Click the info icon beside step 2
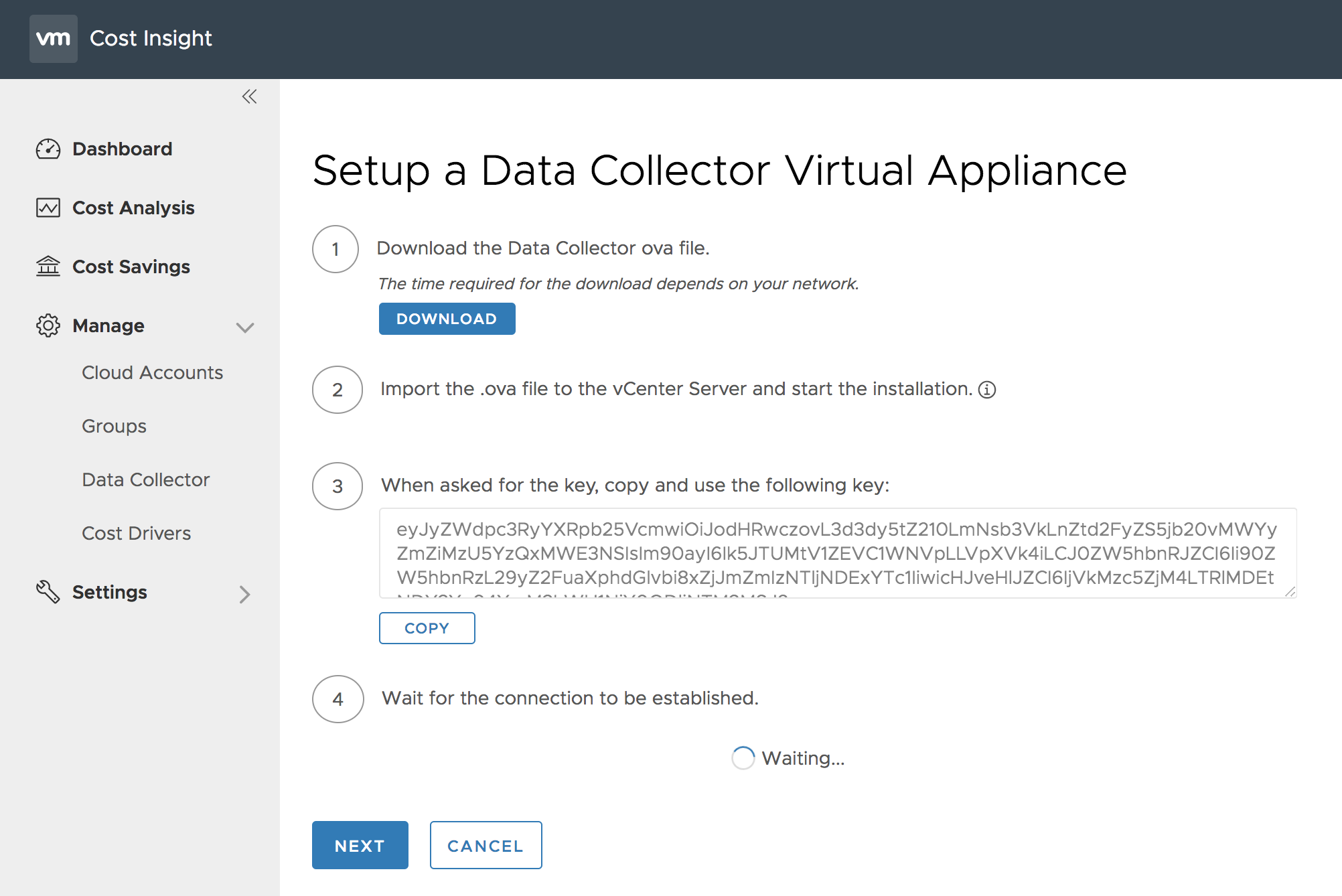Screen dimensions: 1342x896 tap(987, 390)
